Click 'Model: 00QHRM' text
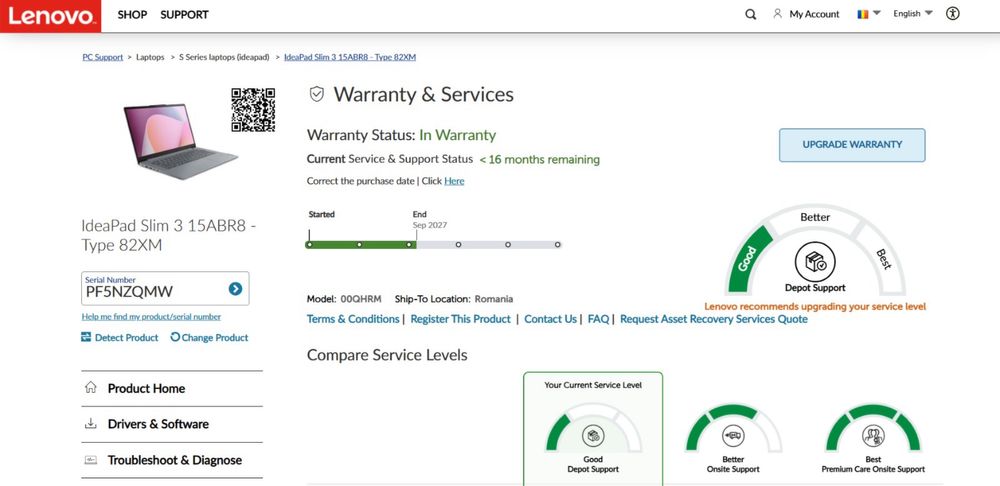The height and width of the screenshot is (486, 1000). [344, 298]
